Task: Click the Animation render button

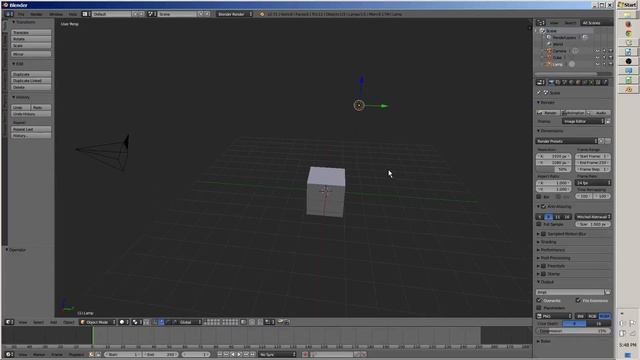Action: 573,113
